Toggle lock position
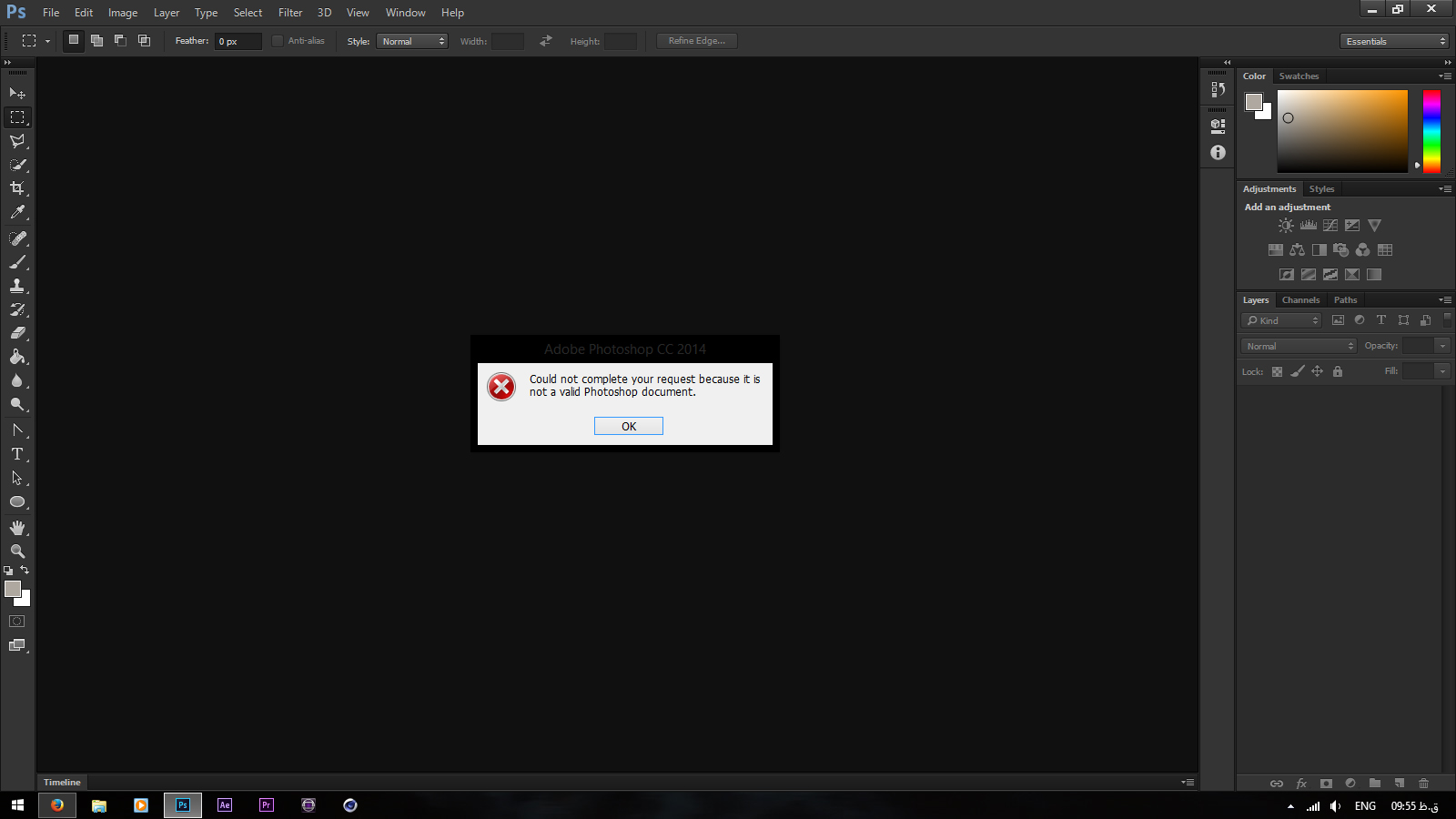Viewport: 1456px width, 819px height. tap(1317, 371)
